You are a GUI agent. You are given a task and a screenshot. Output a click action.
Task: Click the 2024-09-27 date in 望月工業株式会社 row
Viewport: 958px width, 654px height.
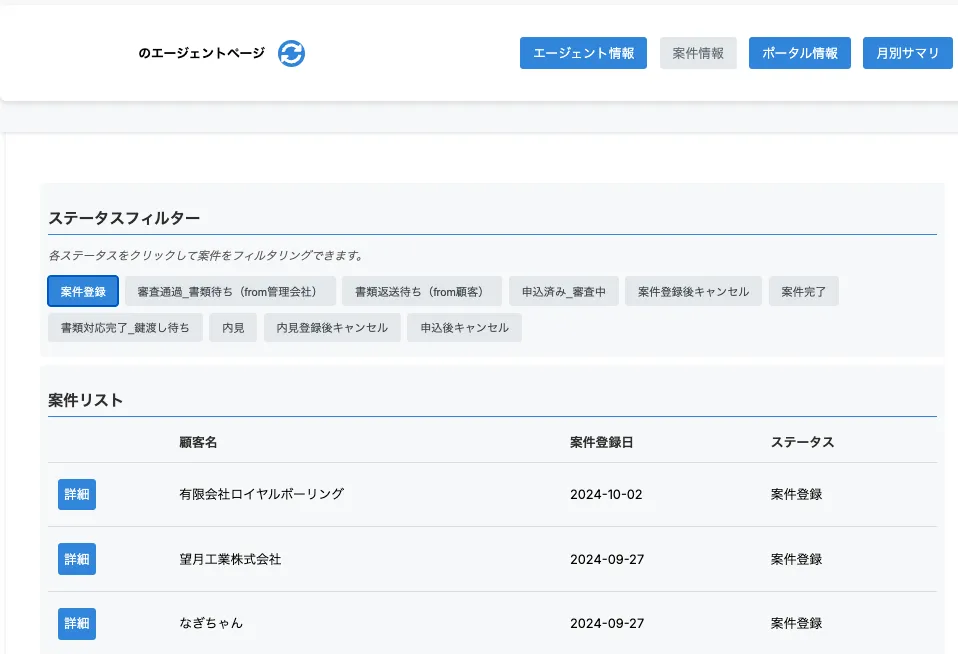(x=607, y=559)
